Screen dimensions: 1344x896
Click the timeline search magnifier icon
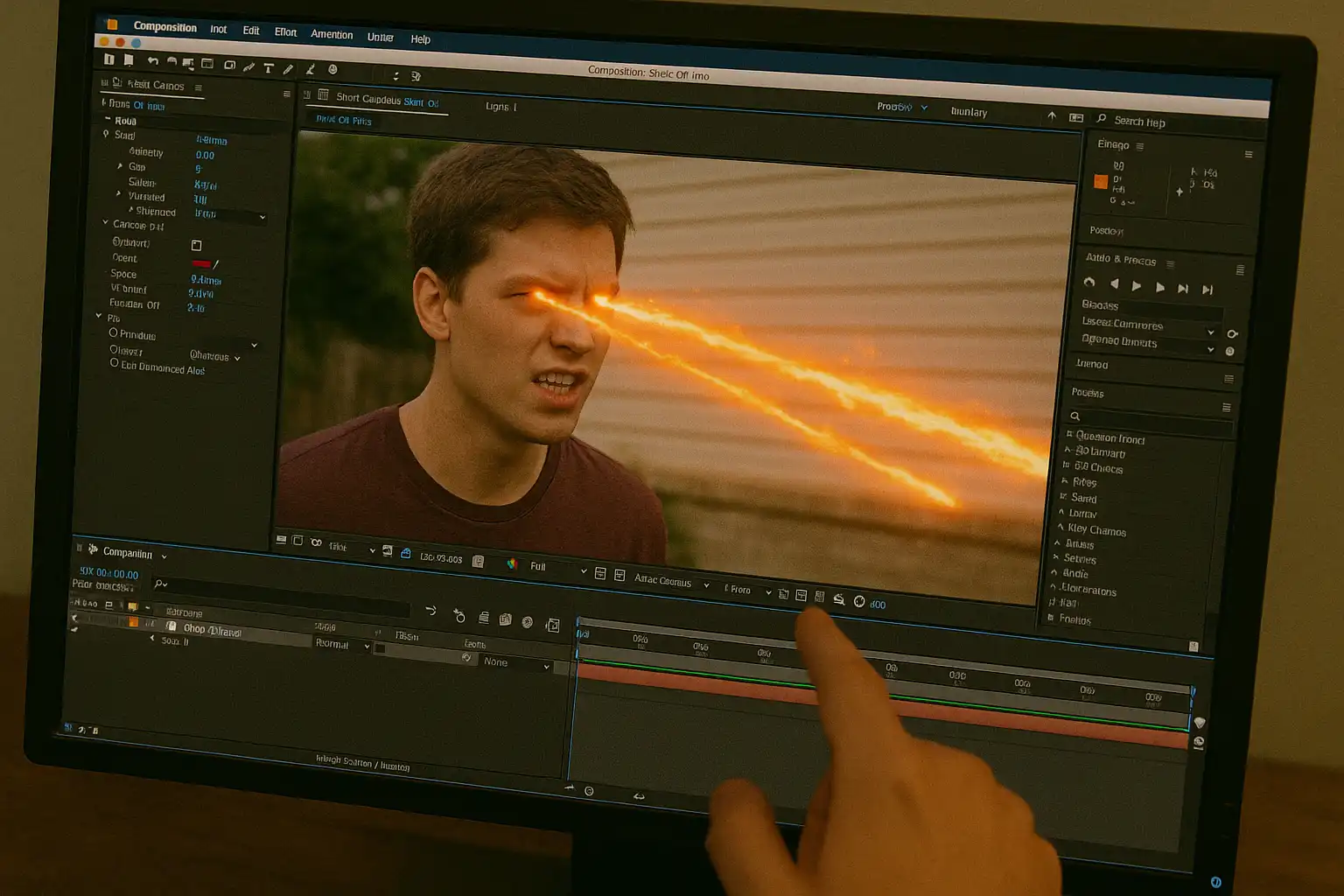click(160, 584)
